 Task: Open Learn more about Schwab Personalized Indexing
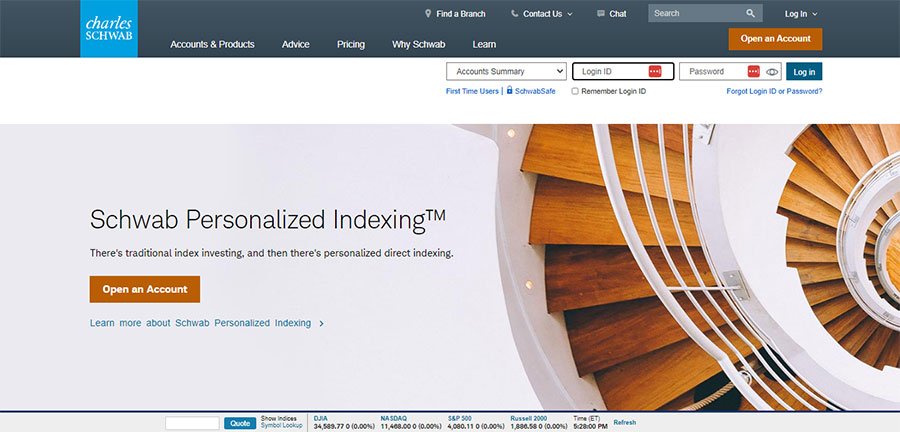[200, 323]
